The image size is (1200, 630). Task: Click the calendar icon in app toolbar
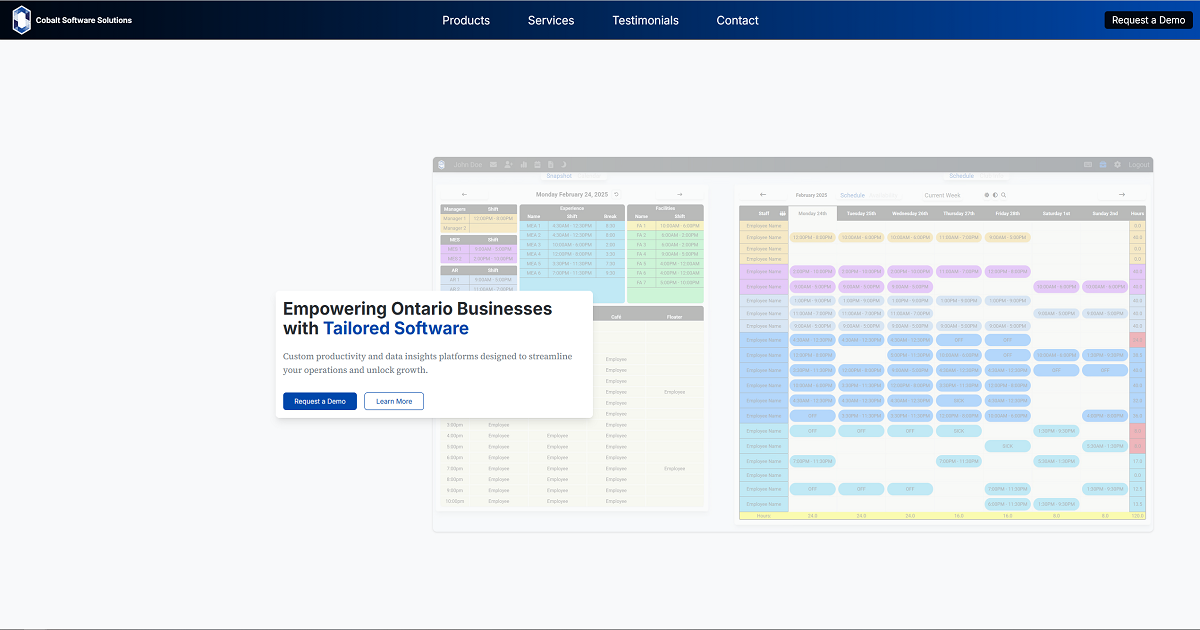coord(537,165)
